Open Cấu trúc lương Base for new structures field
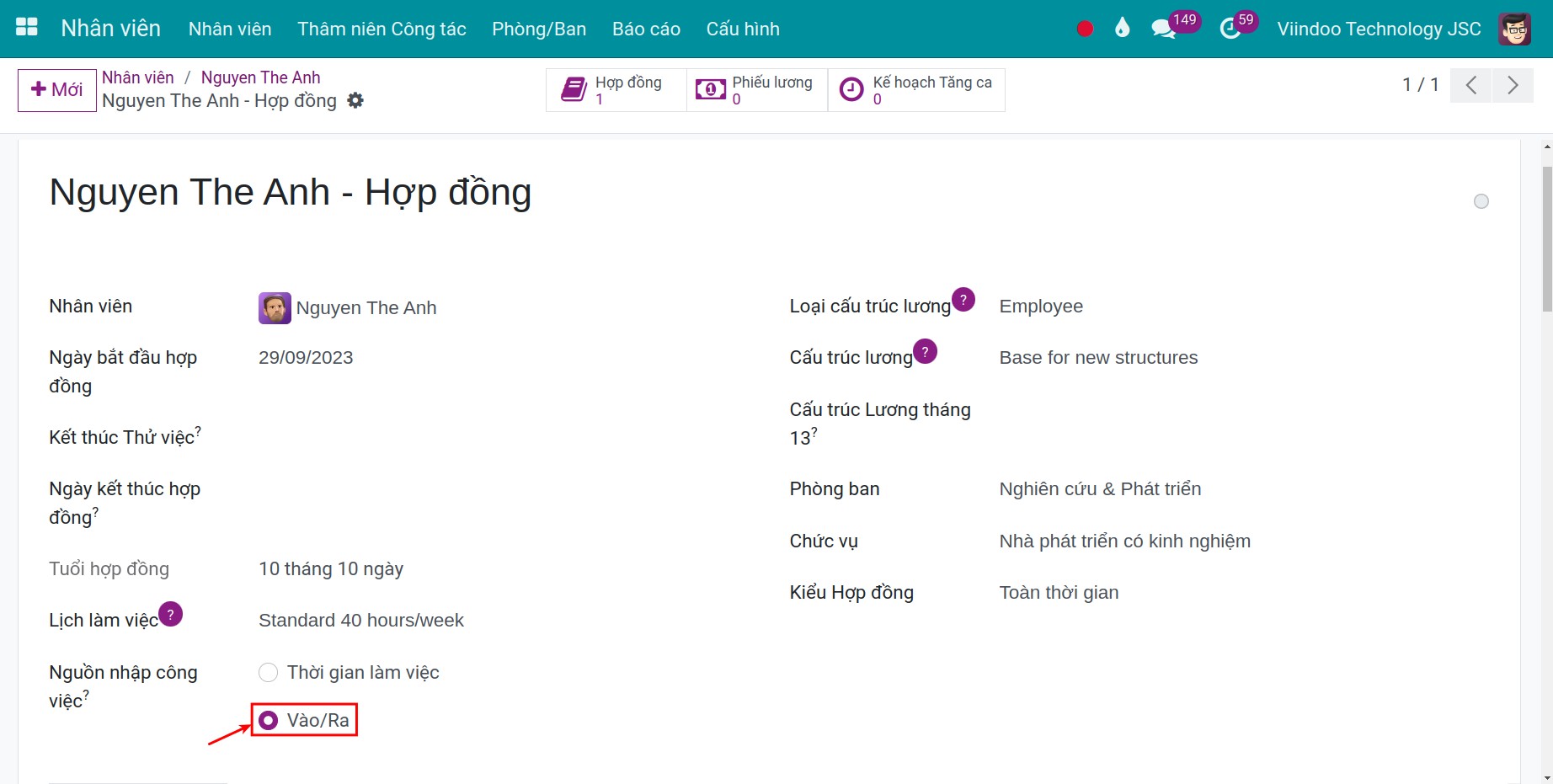Viewport: 1553px width, 784px height. tap(1098, 358)
